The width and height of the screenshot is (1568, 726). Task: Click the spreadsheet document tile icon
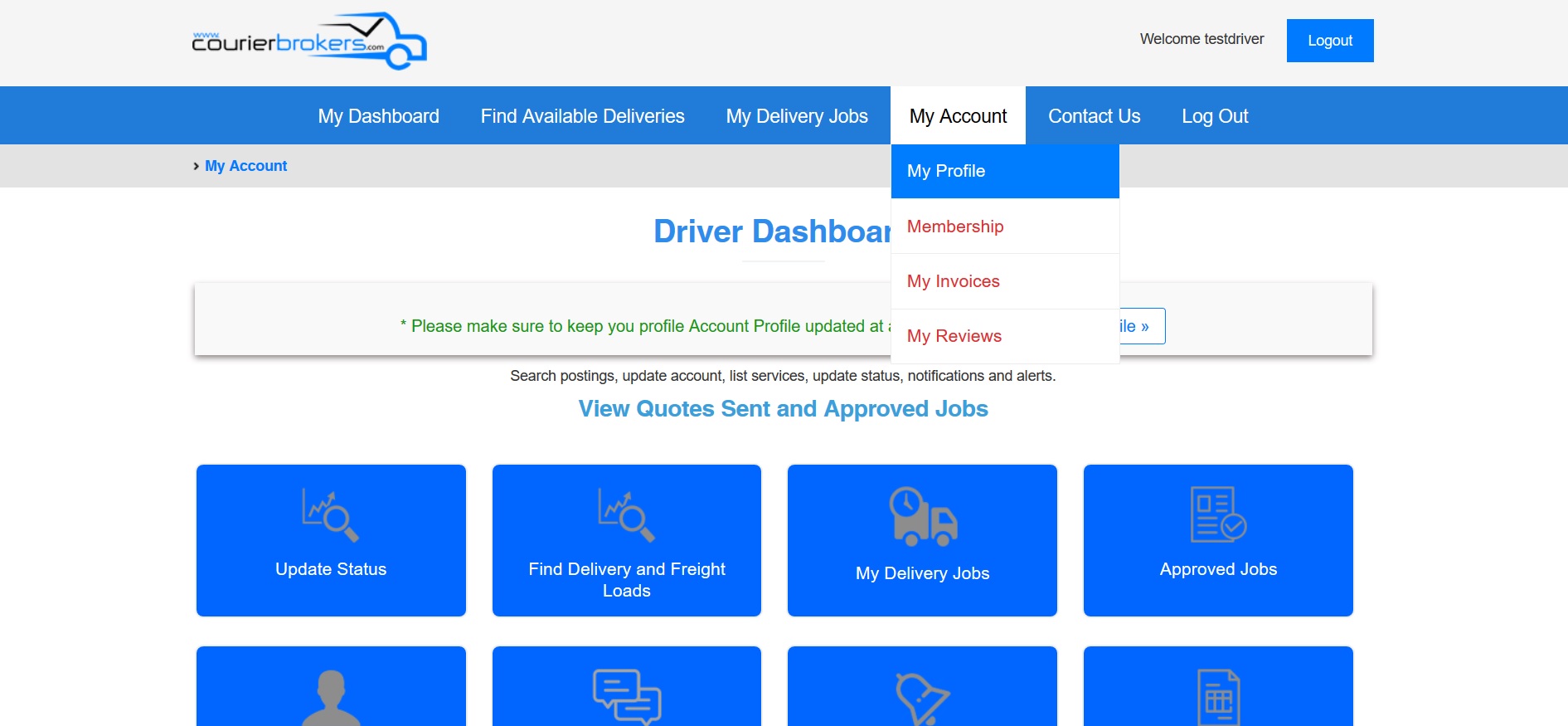(1217, 697)
